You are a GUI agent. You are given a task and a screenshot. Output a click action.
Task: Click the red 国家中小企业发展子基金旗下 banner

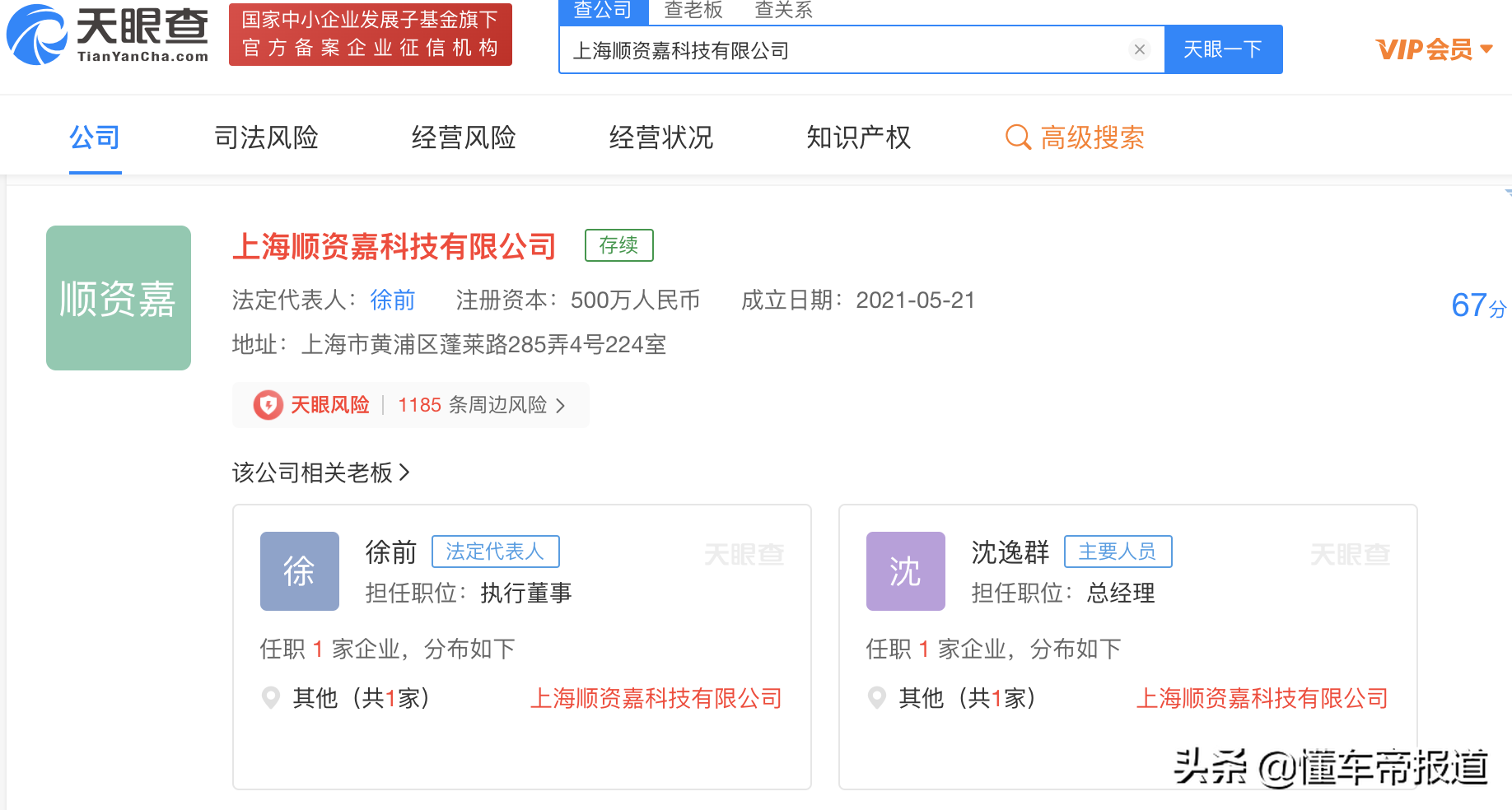tap(371, 35)
